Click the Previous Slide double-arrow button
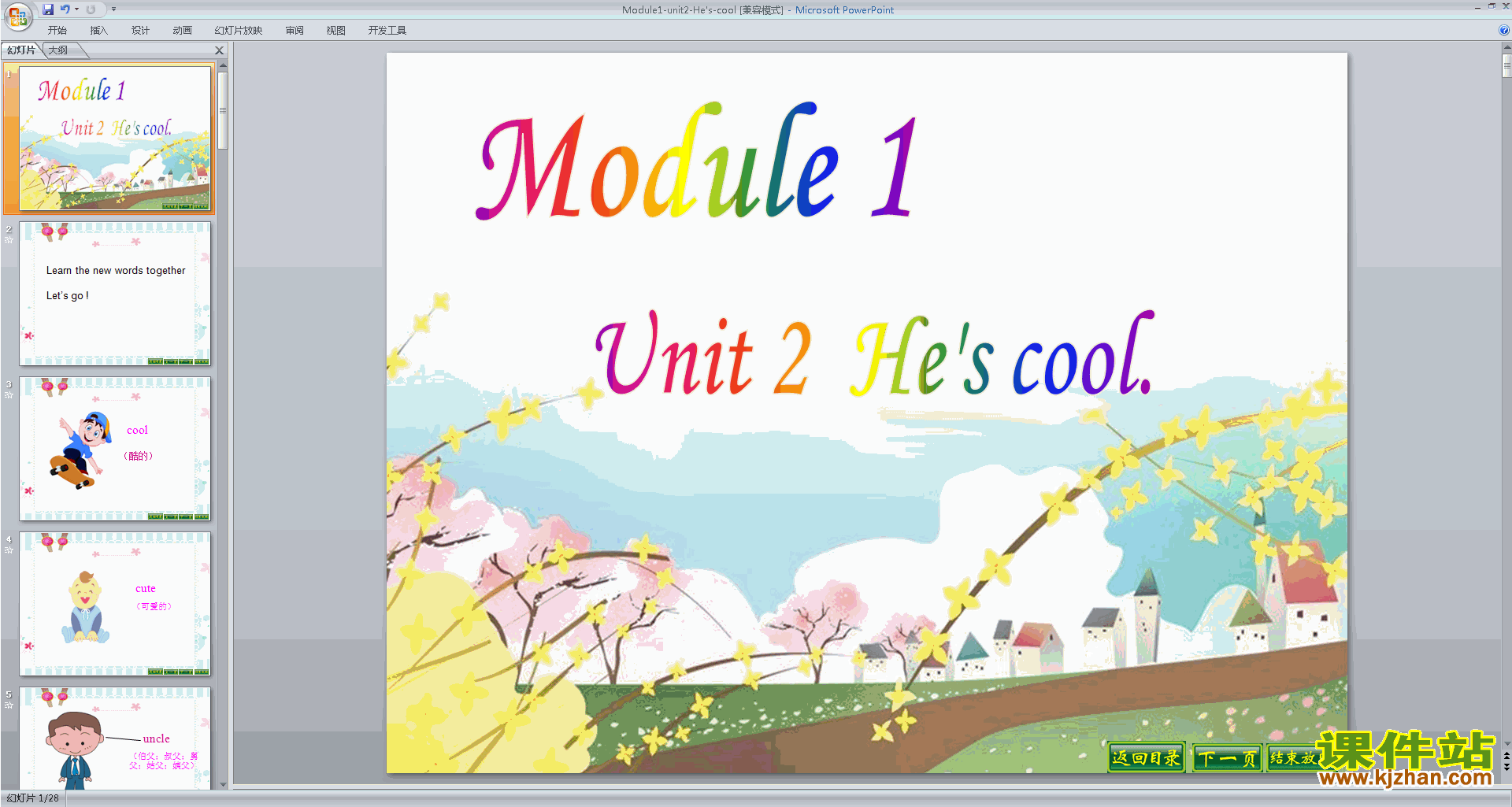This screenshot has width=1512, height=807. [x=1506, y=756]
